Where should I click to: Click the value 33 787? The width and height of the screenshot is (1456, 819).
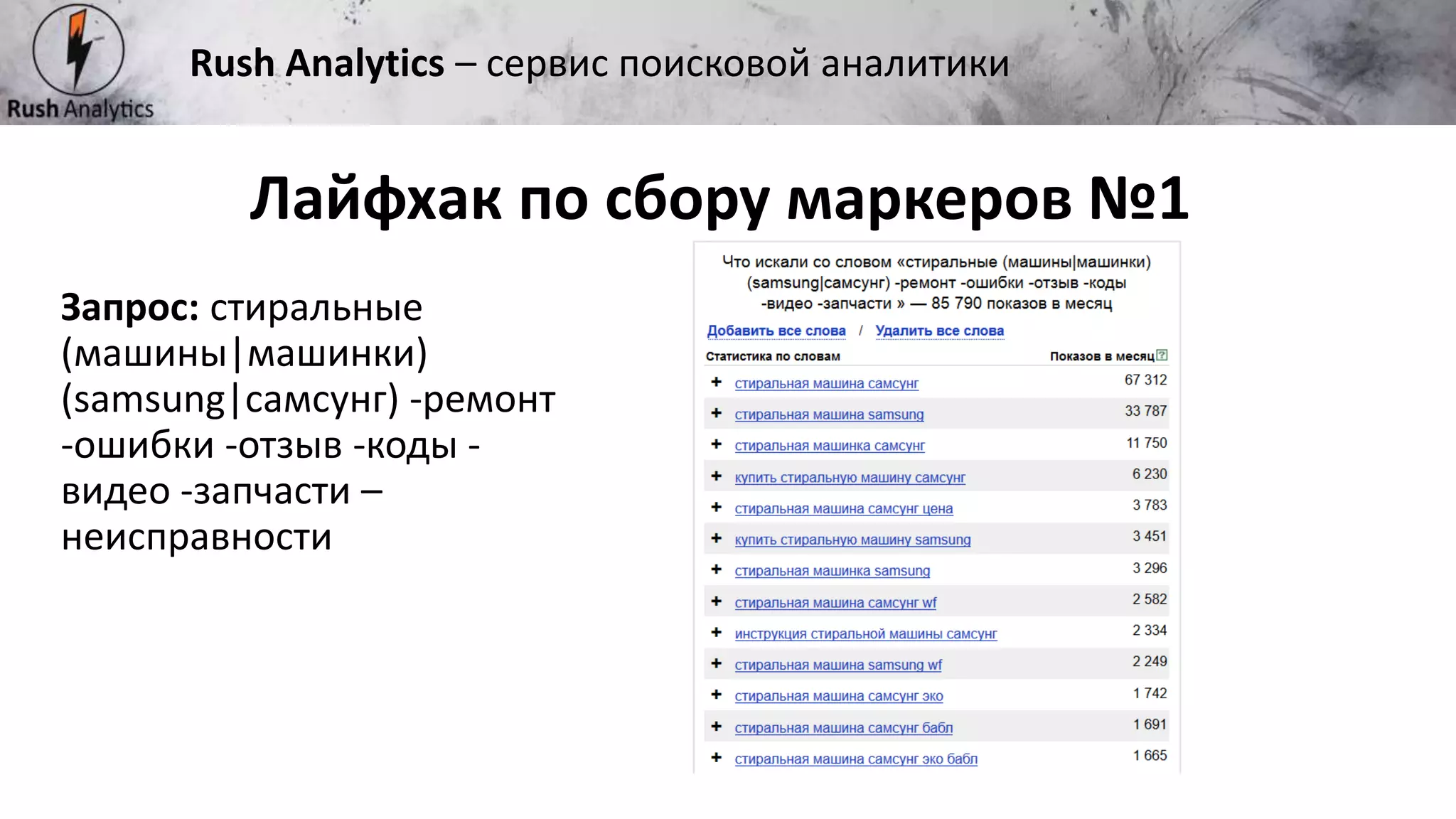pos(1145,411)
